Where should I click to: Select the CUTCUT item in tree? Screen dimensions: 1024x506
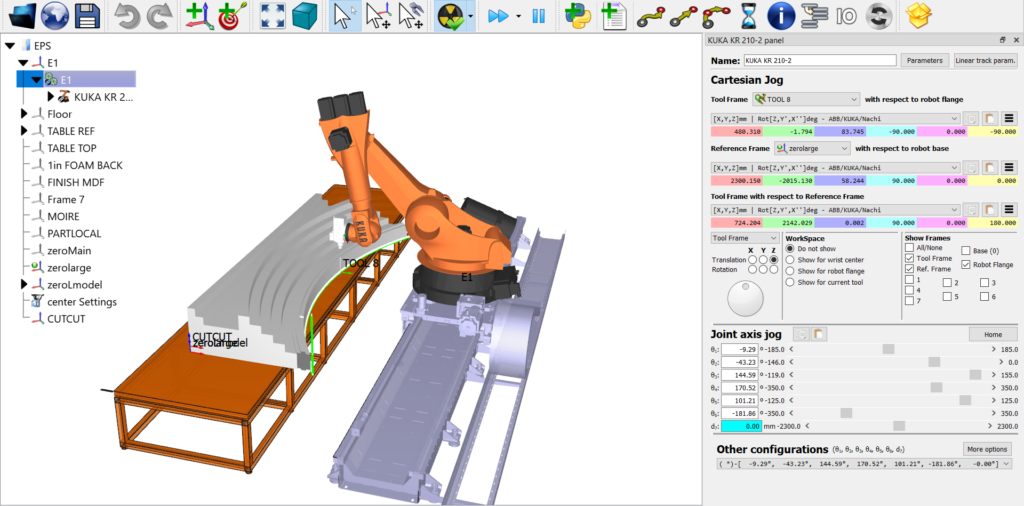[66, 318]
